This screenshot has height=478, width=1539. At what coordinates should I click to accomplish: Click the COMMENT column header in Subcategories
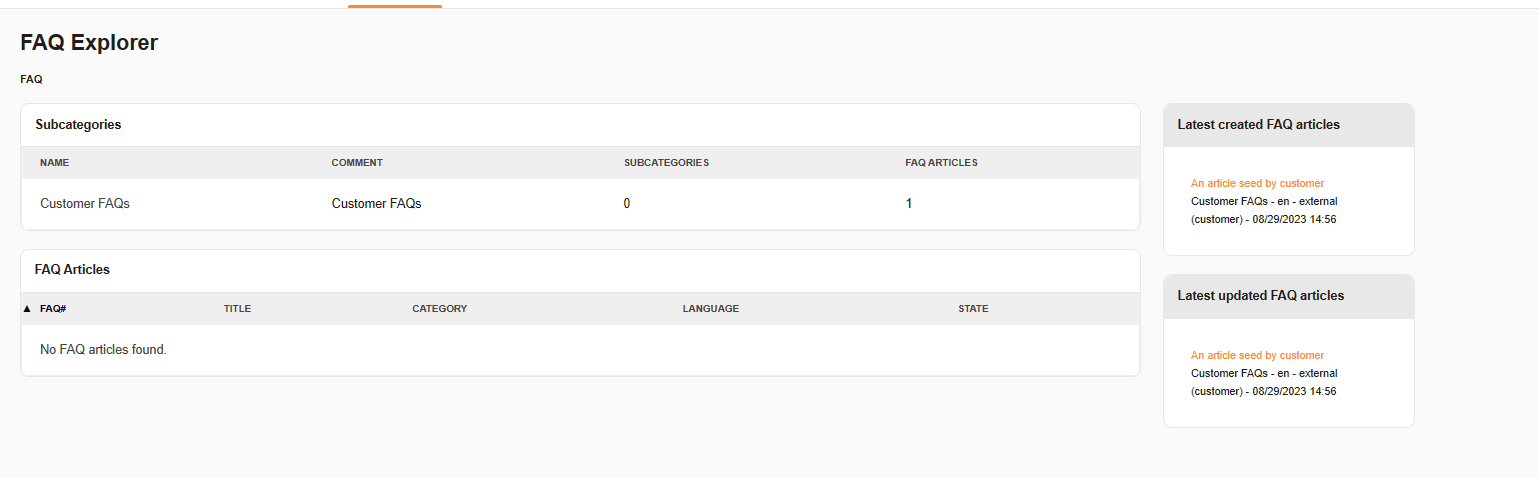click(357, 163)
